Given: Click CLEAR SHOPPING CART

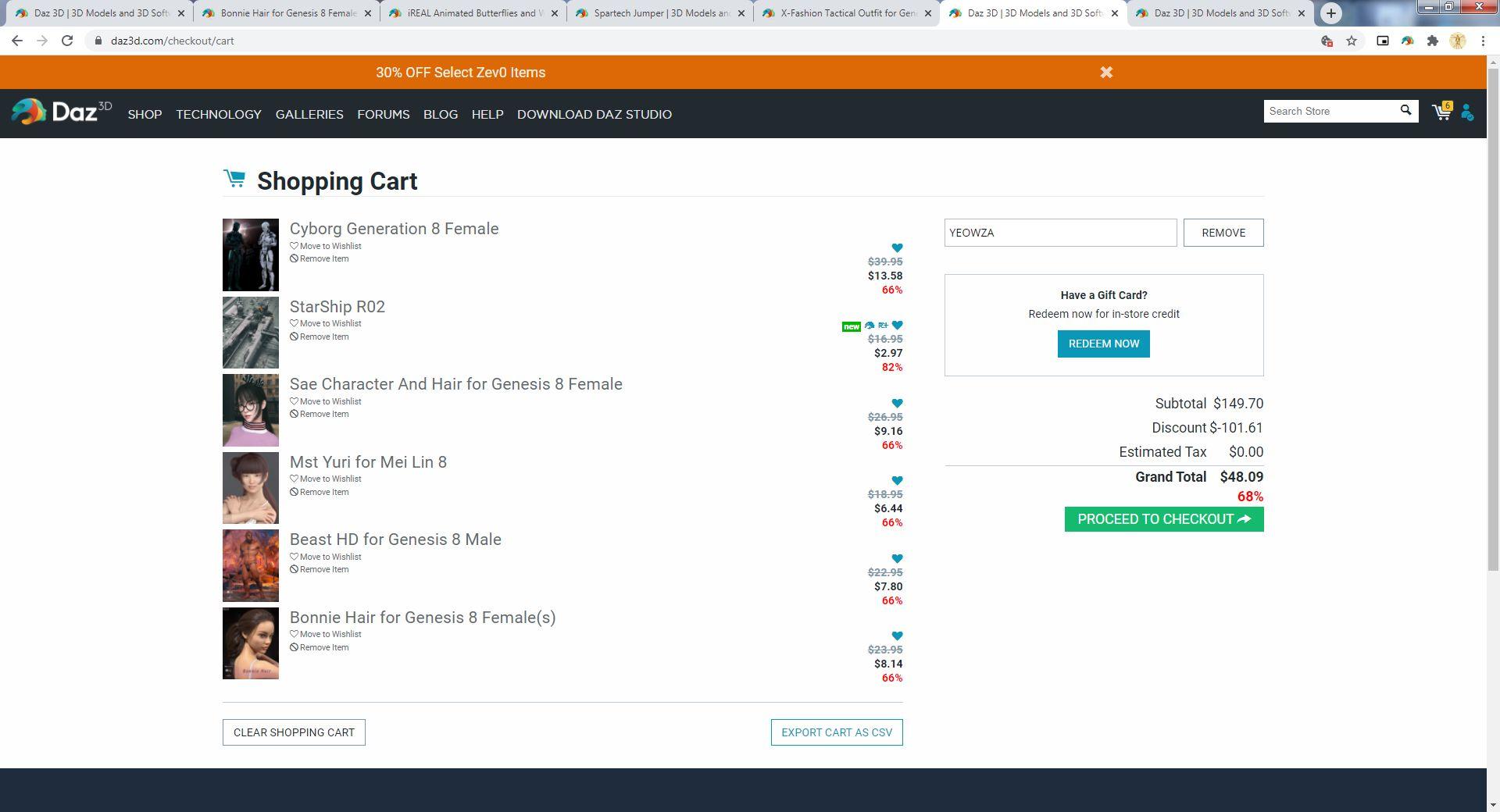Looking at the screenshot, I should coord(294,732).
